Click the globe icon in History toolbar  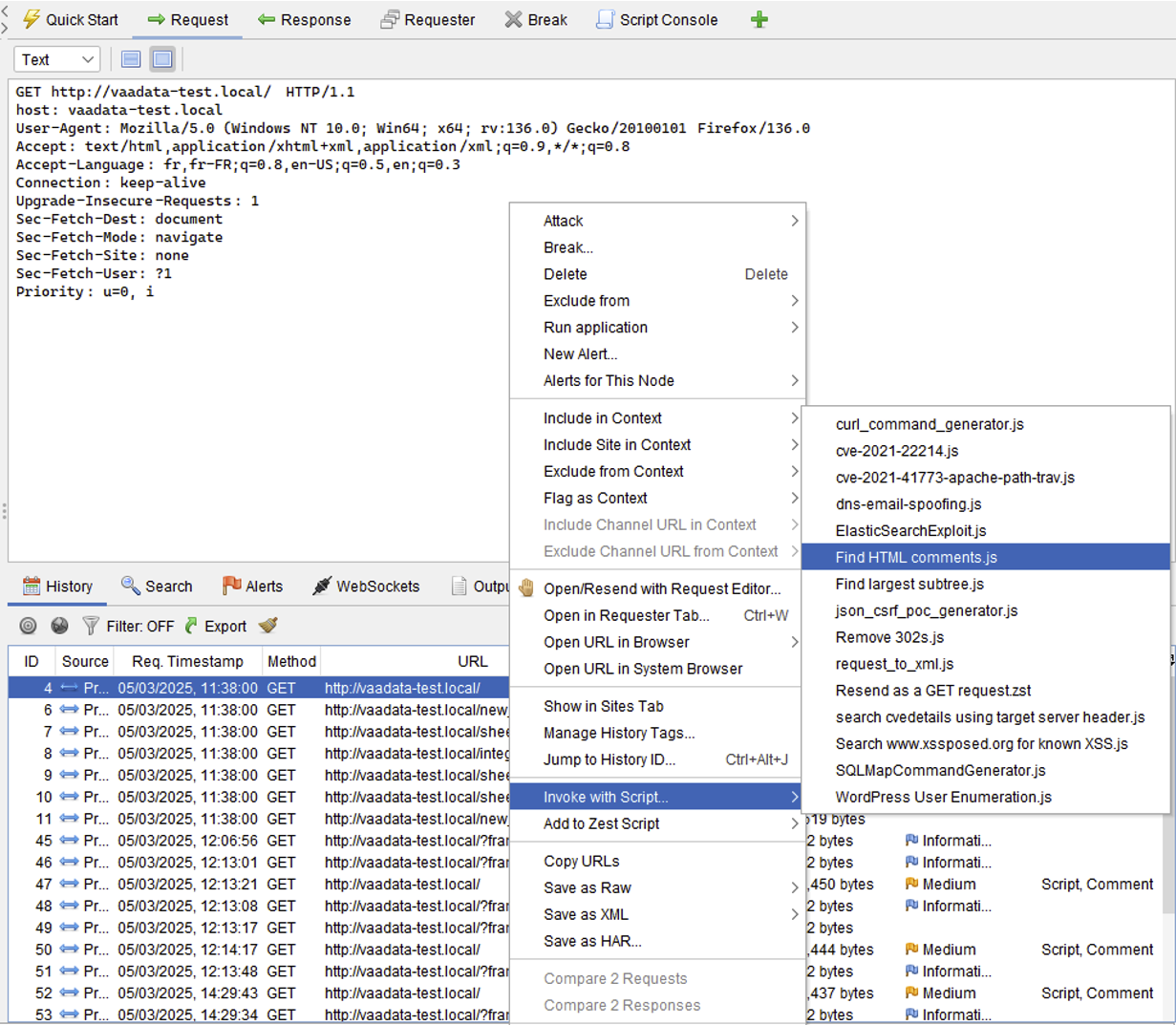[59, 626]
